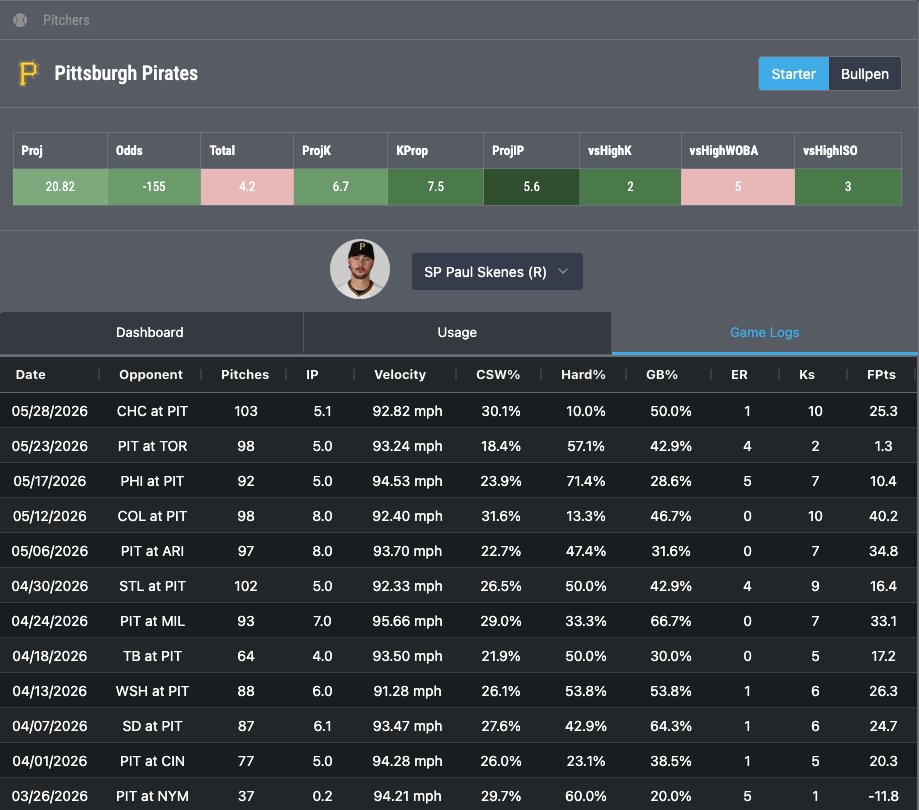Select the 04/30/2026 date cell
This screenshot has height=810, width=919.
coord(50,586)
